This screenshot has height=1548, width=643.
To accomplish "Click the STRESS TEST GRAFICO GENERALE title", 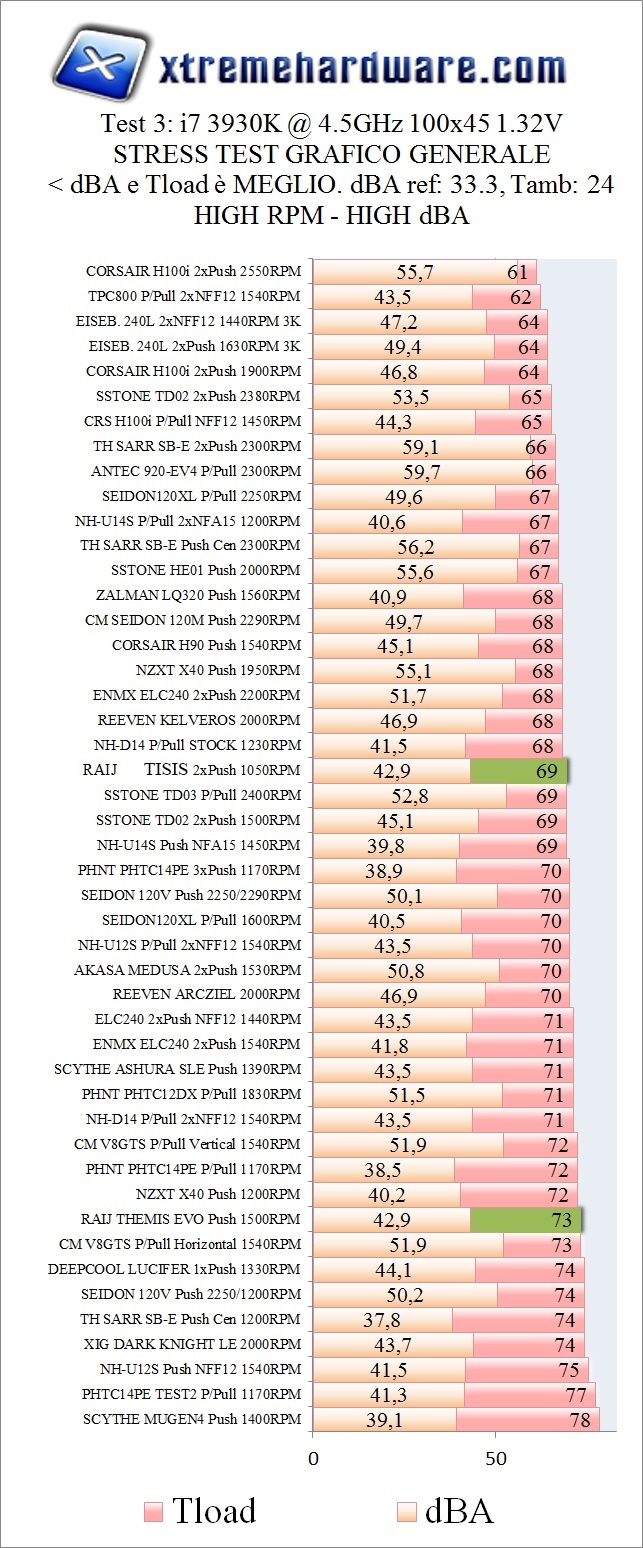I will 331,155.
